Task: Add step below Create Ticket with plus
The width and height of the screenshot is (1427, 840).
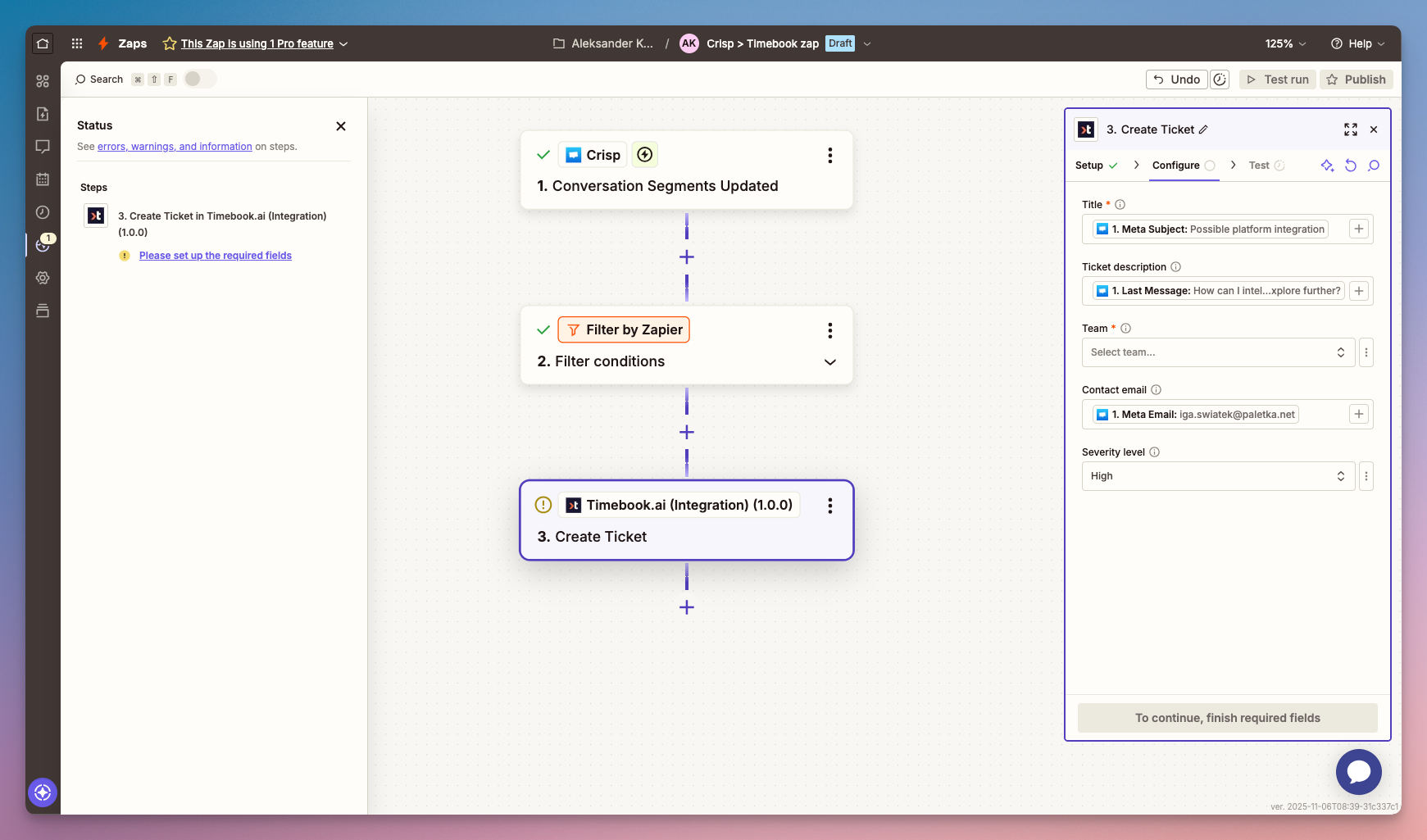Action: tap(687, 607)
